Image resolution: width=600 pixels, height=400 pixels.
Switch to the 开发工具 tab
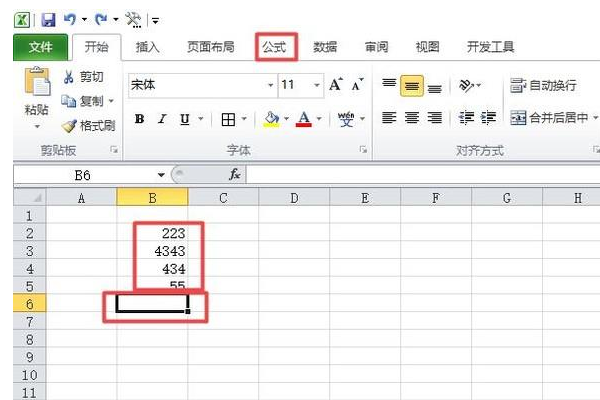pos(490,47)
